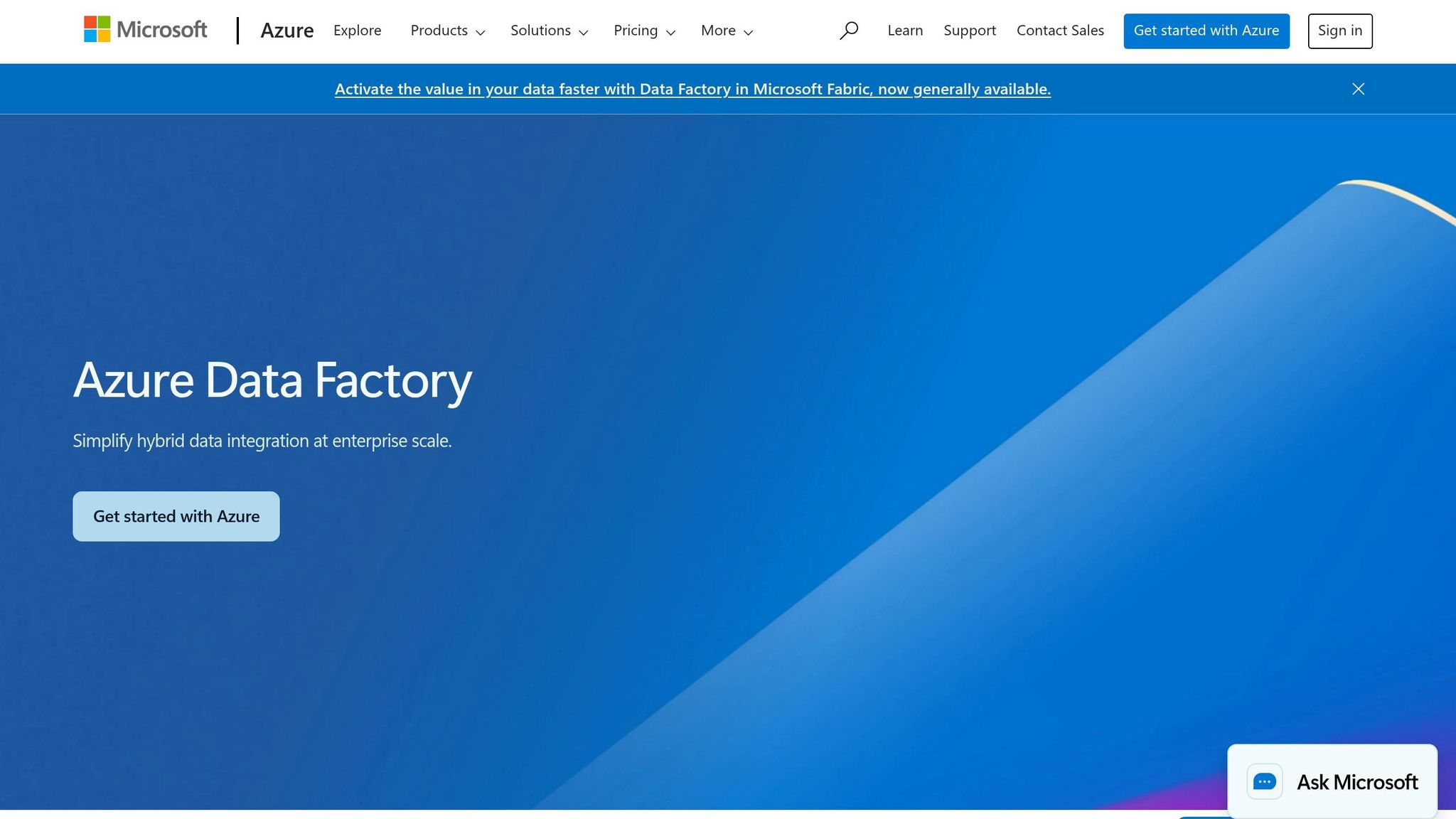Click the Simplify hybrid data integration tagline
The width and height of the screenshot is (1456, 819).
pyautogui.click(x=262, y=441)
